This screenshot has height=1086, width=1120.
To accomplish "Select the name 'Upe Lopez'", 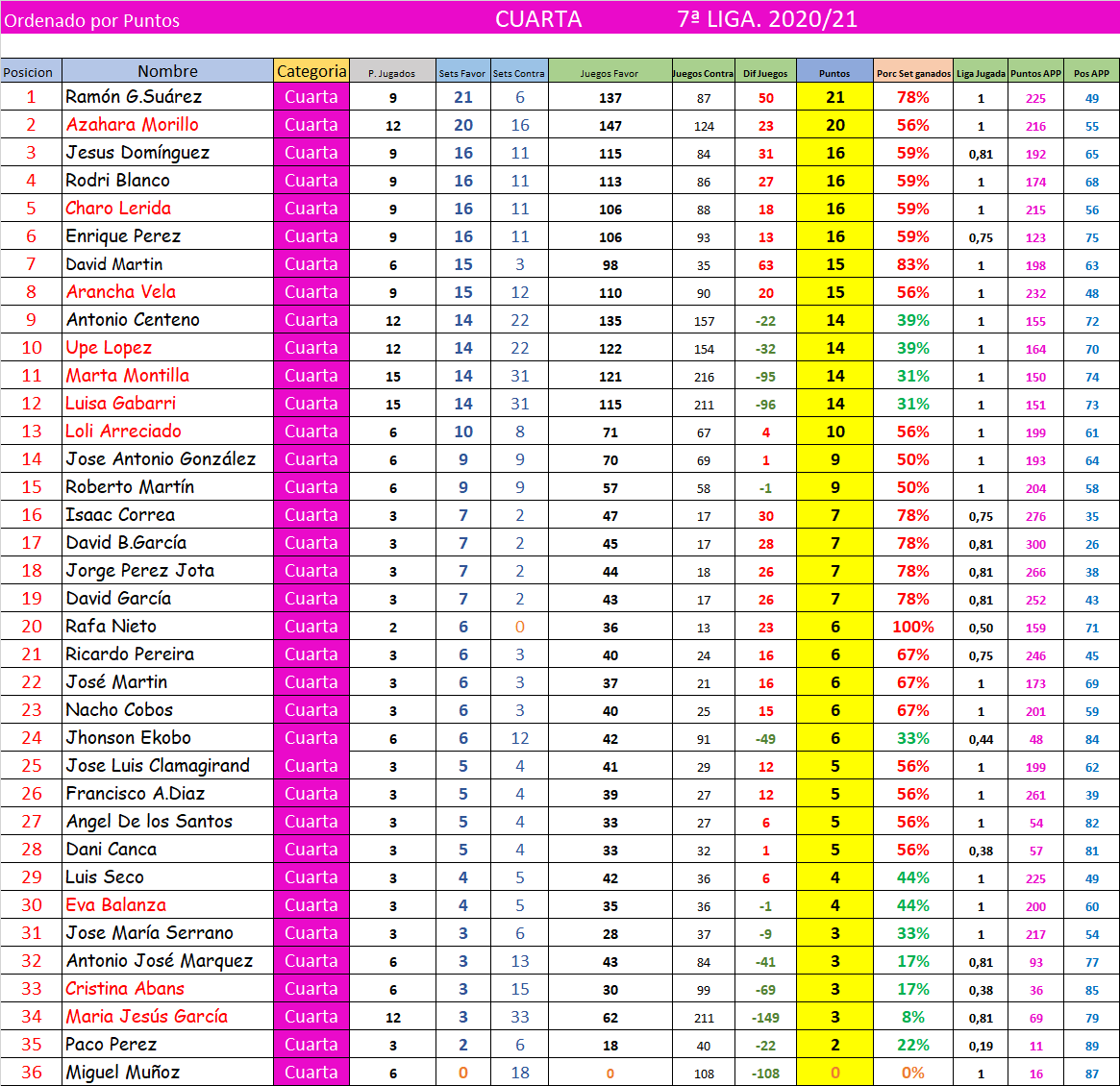I will [109, 347].
